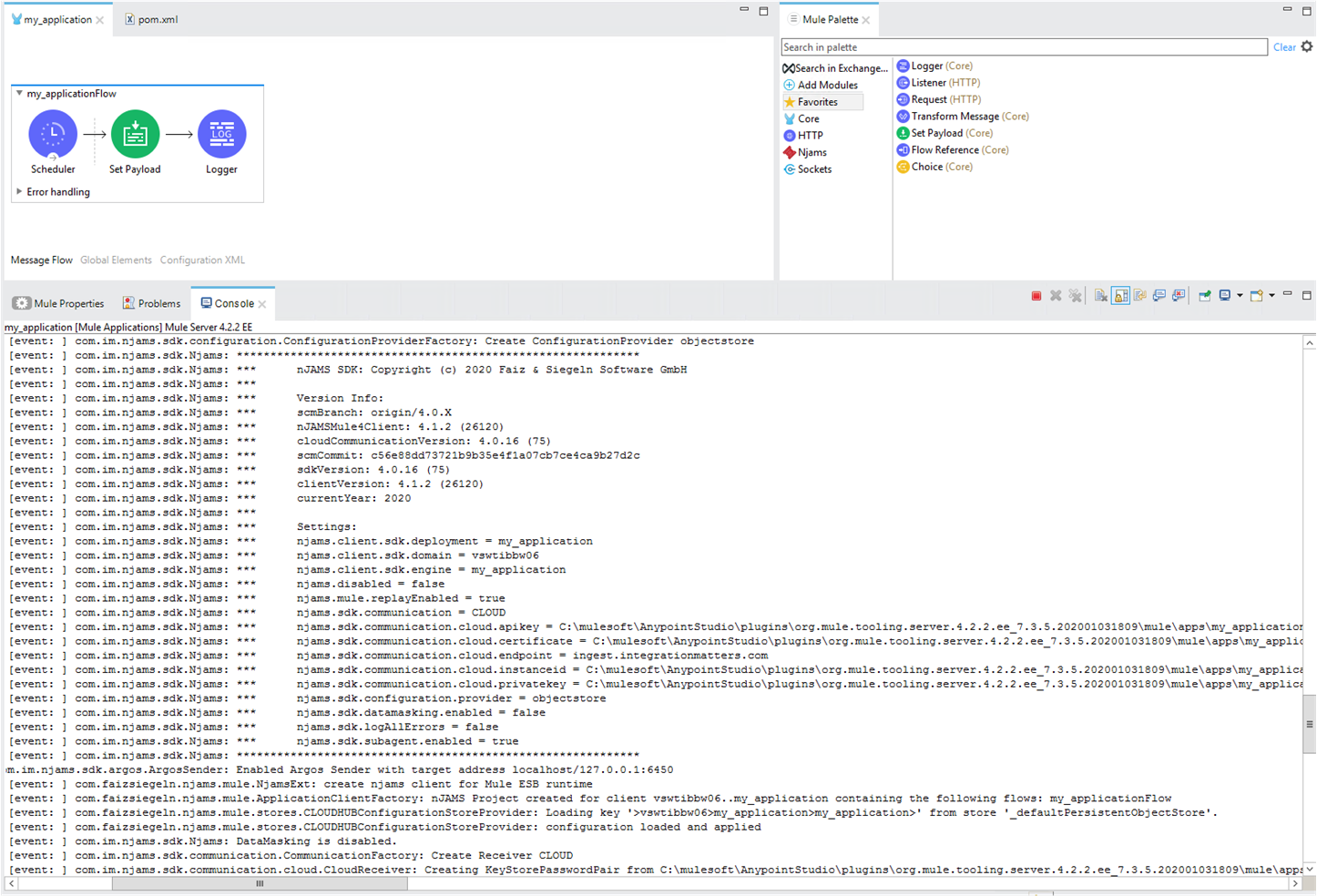Collapse the my_applicationFlow container

[19, 94]
